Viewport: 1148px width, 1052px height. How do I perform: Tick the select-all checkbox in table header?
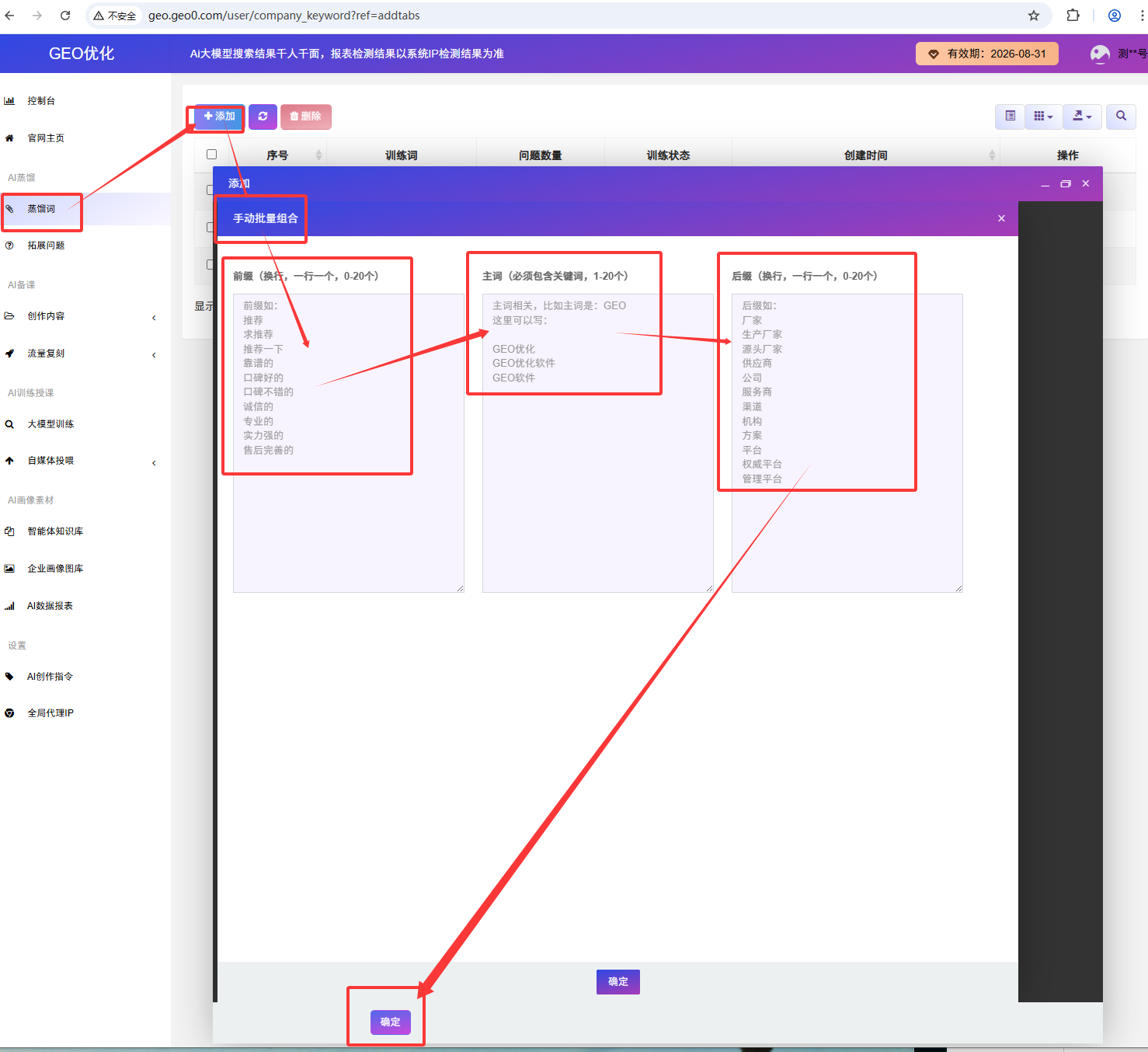click(211, 155)
